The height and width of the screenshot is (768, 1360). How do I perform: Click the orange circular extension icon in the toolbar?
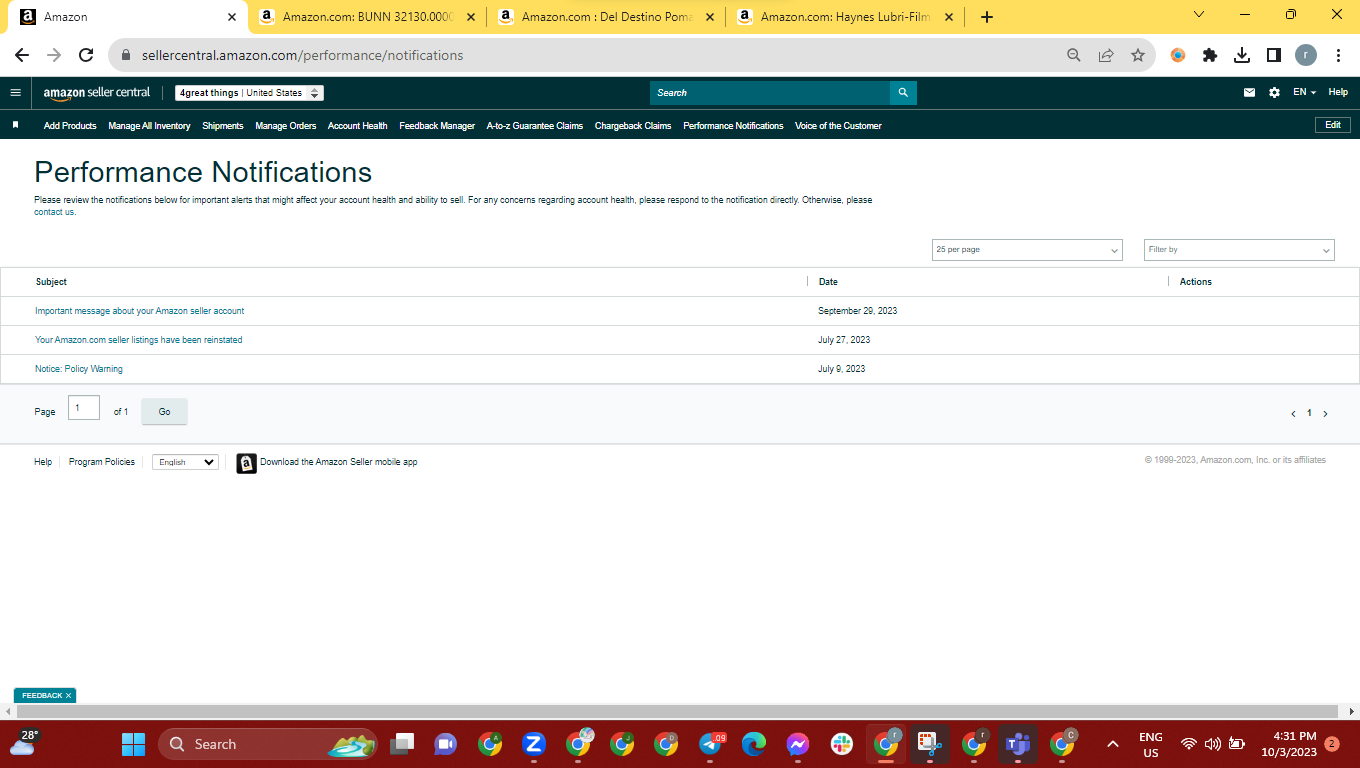click(x=1178, y=56)
